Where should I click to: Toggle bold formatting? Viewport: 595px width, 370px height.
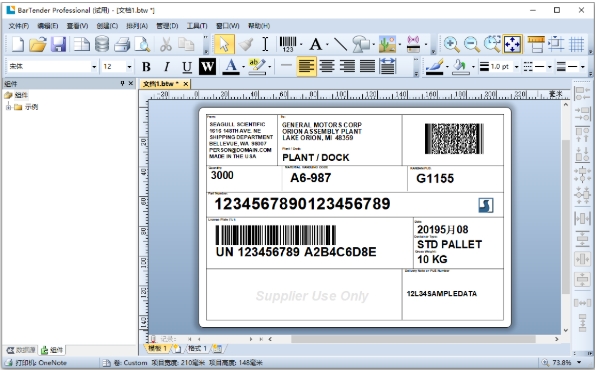coord(146,67)
